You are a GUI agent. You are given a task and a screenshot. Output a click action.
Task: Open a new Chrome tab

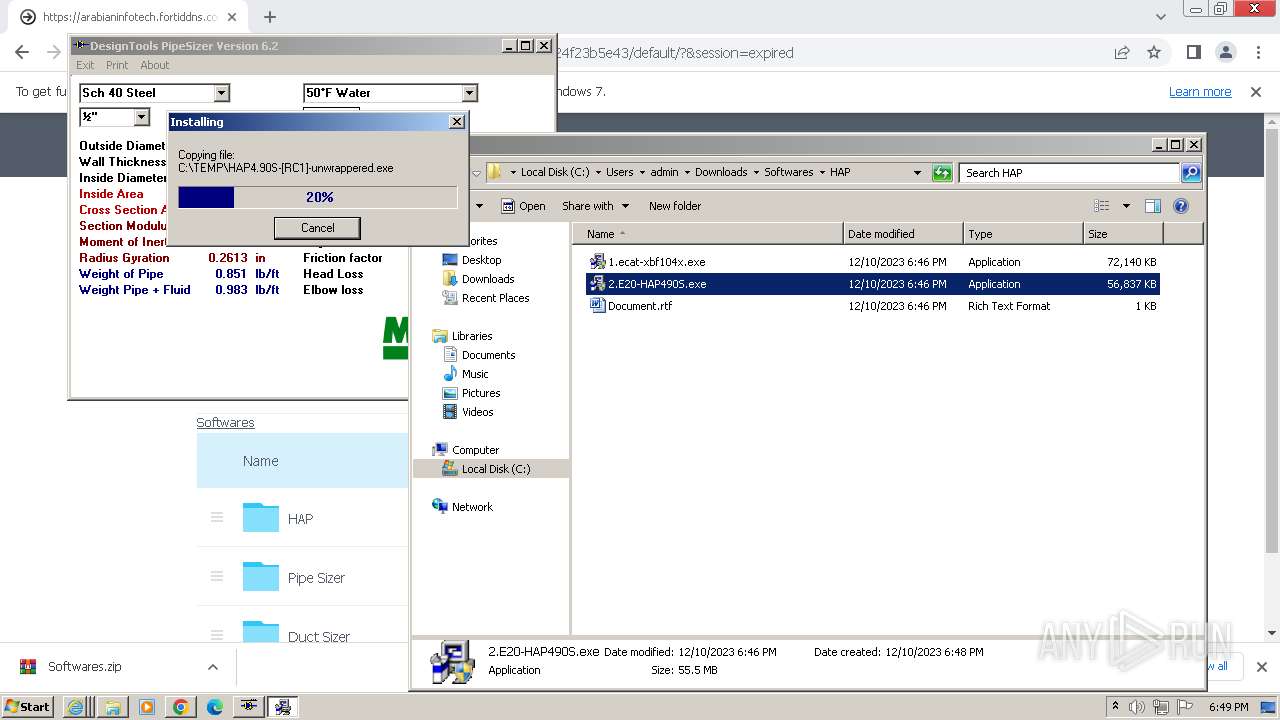269,17
